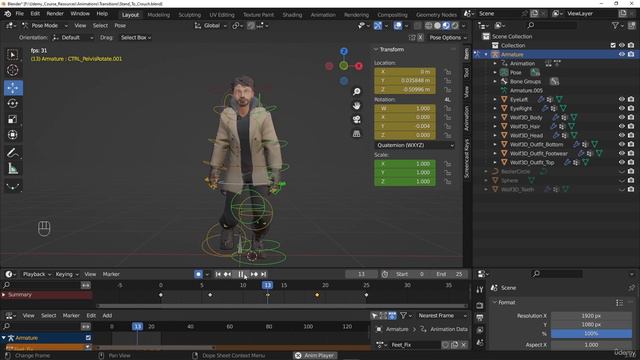Click the Location Y value field
Screen dimensions: 640x360
pyautogui.click(x=405, y=80)
